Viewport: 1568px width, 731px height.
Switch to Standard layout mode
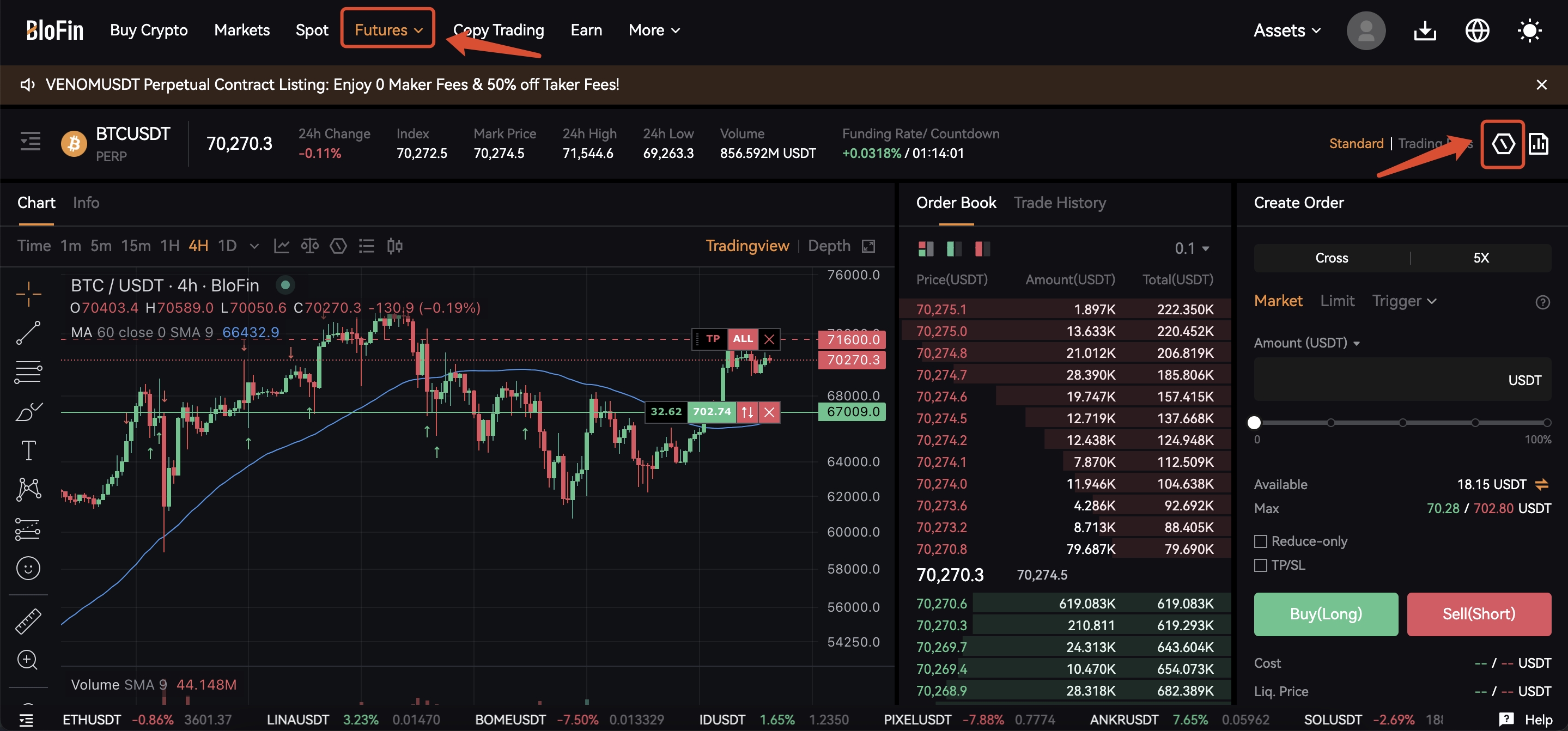tap(1356, 144)
